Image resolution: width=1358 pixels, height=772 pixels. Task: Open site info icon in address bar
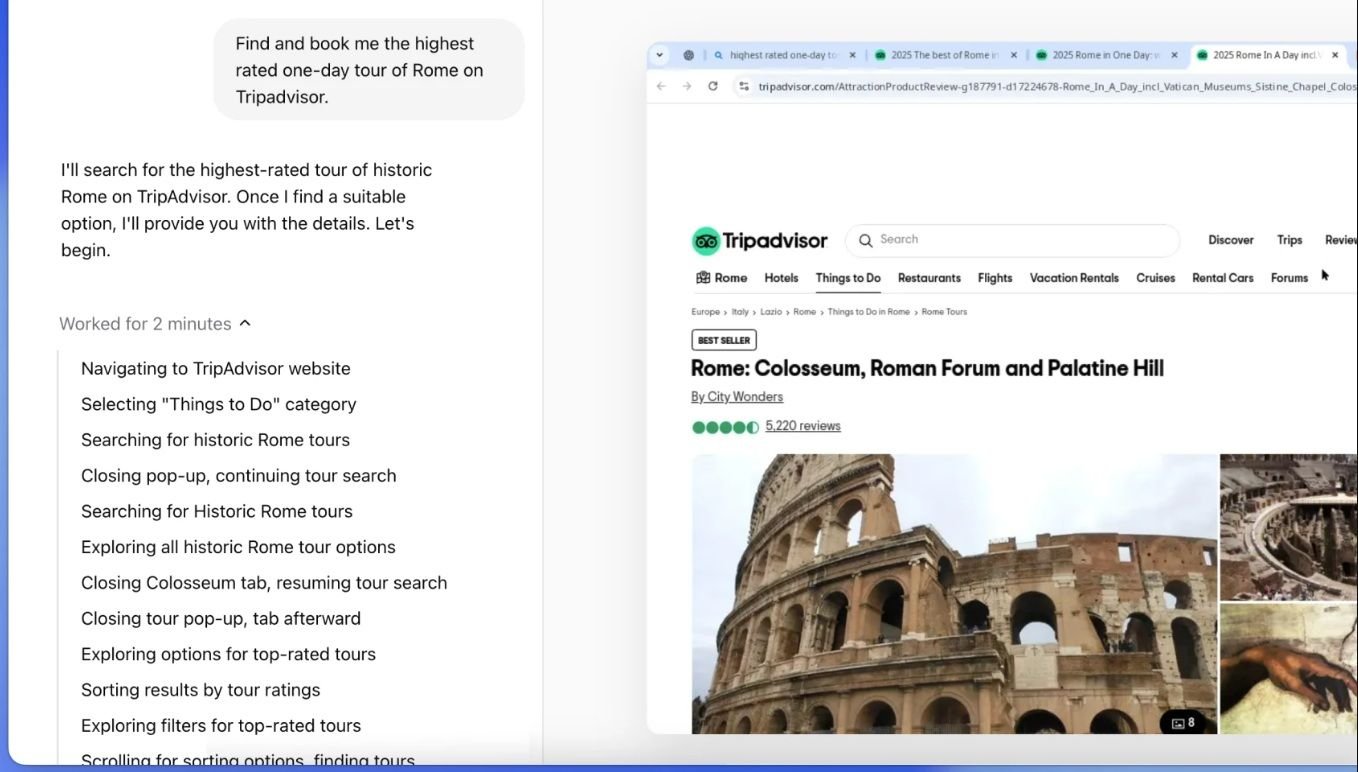(x=743, y=86)
